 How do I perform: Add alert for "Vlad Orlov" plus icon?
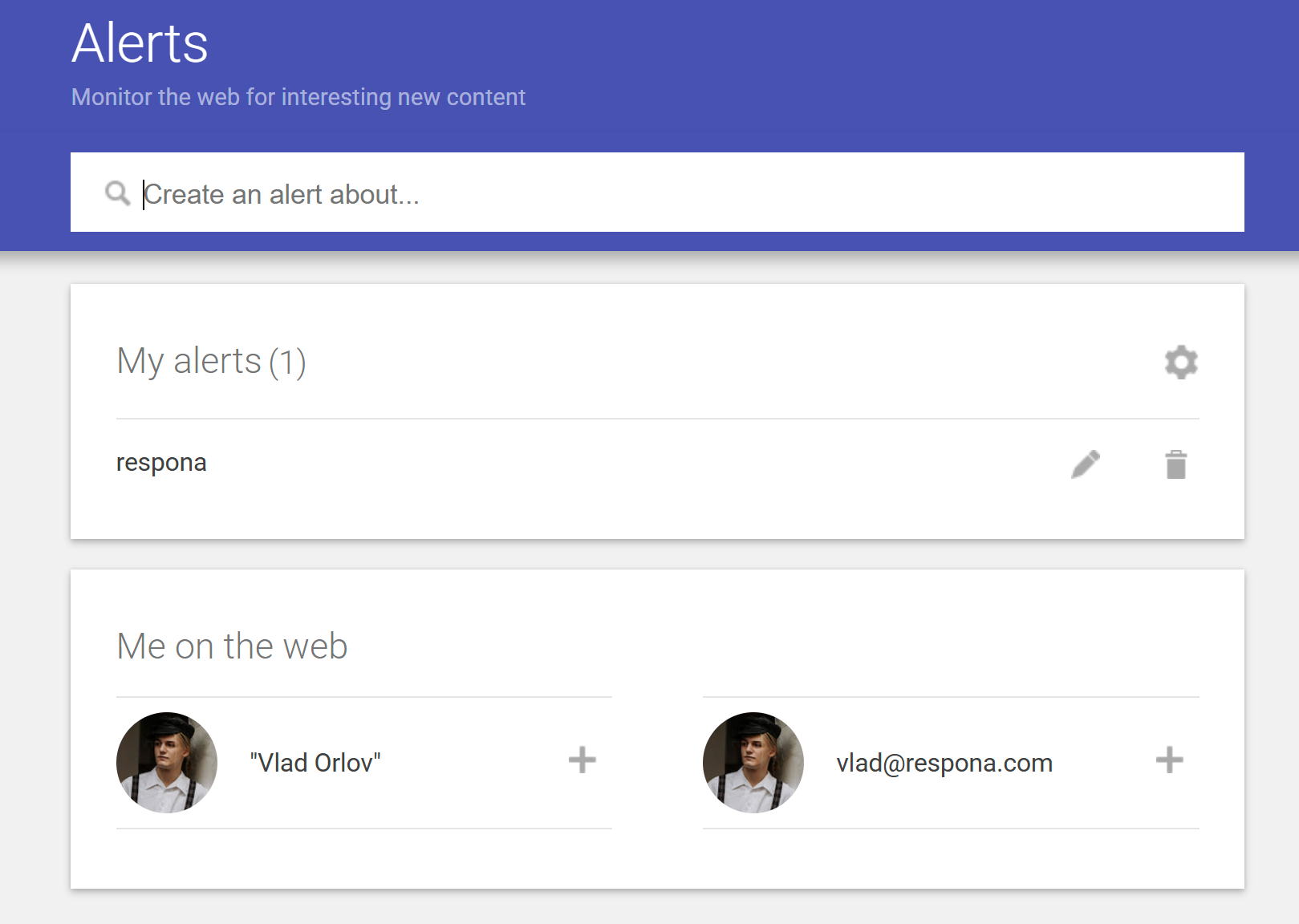583,760
